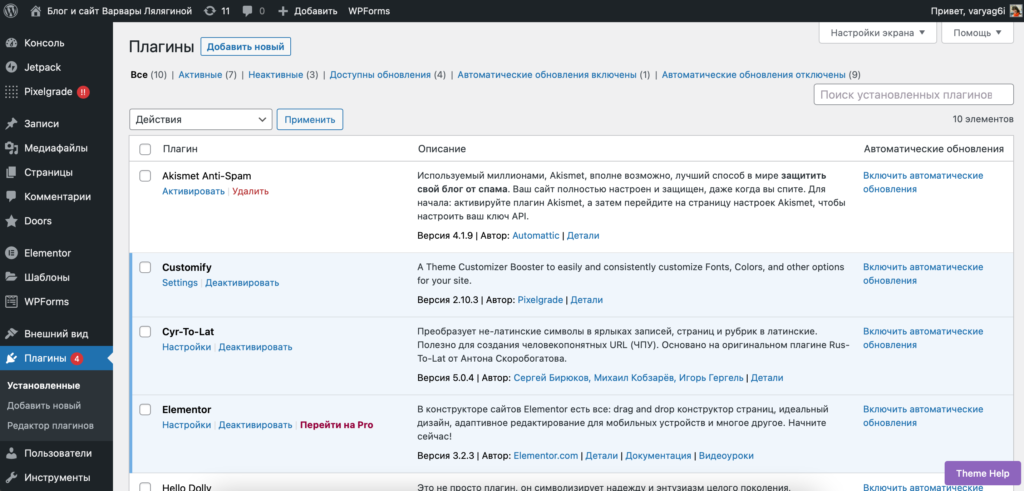The width and height of the screenshot is (1024, 491).
Task: Click the Применить button
Action: [x=309, y=119]
